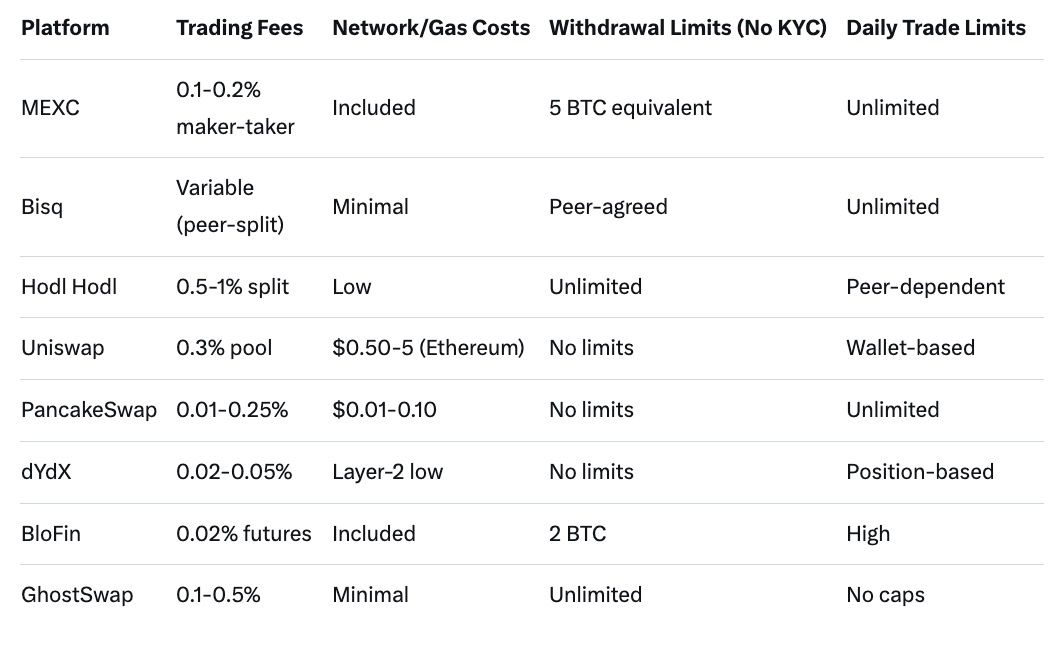Click the "No caps" daily limit cell
This screenshot has width=1054, height=646.
885,595
